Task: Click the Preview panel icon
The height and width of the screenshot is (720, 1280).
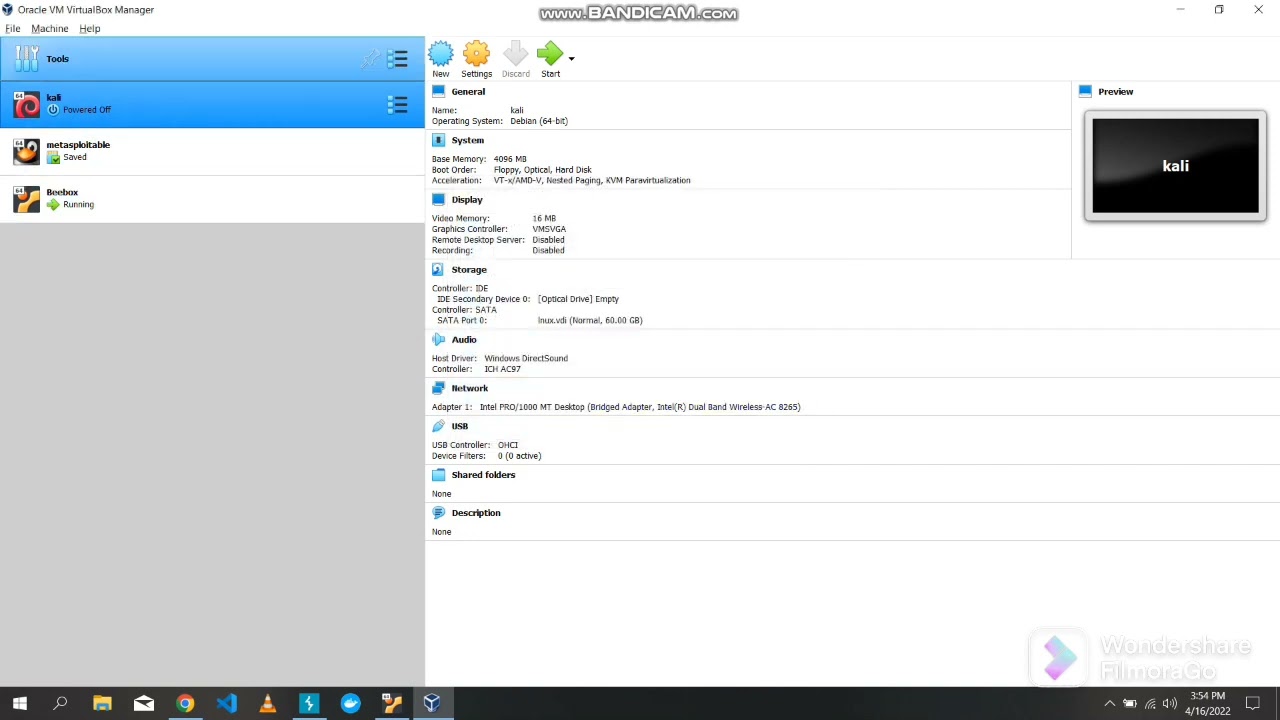Action: (1085, 92)
